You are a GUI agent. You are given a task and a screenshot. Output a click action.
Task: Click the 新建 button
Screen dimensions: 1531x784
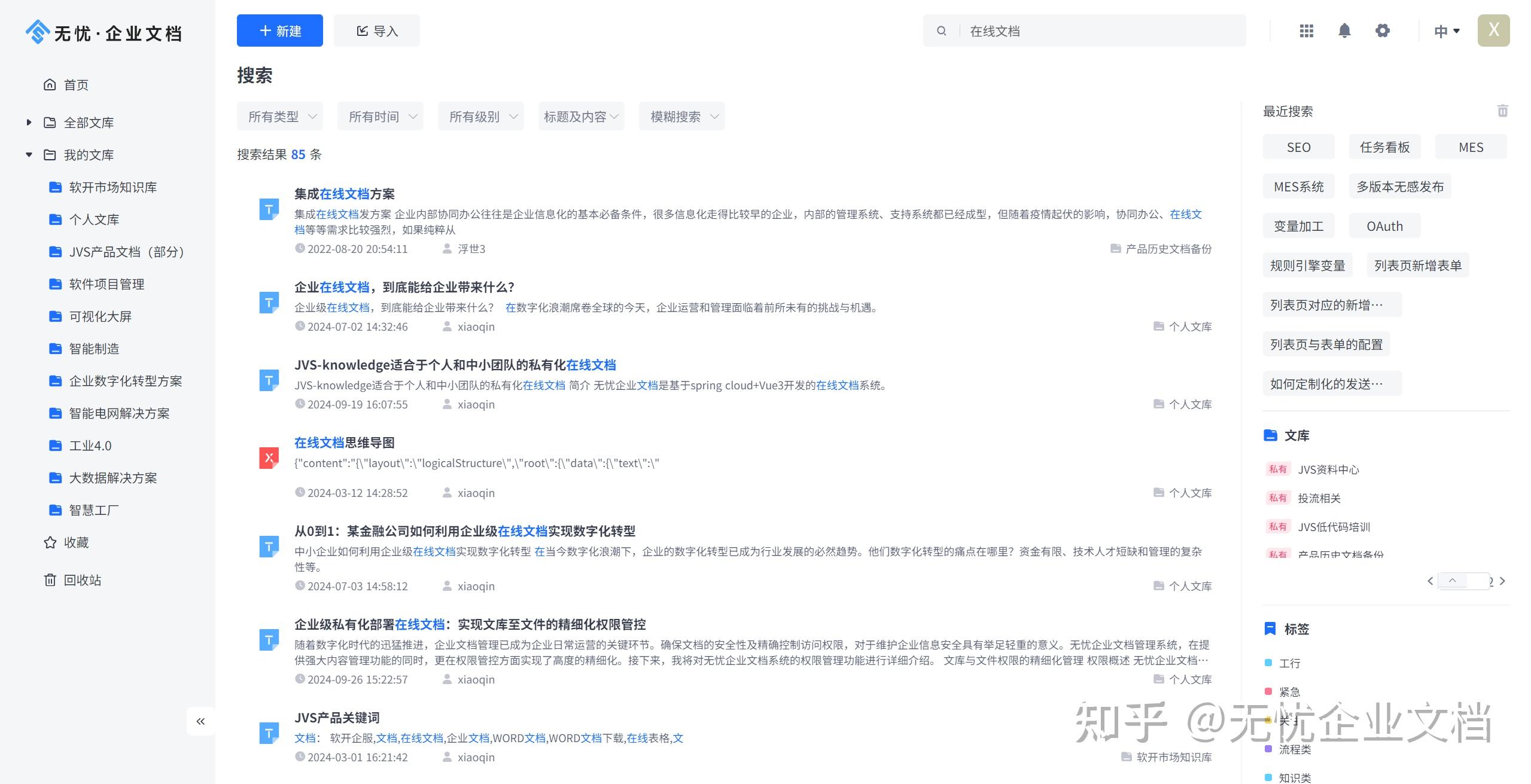[279, 30]
